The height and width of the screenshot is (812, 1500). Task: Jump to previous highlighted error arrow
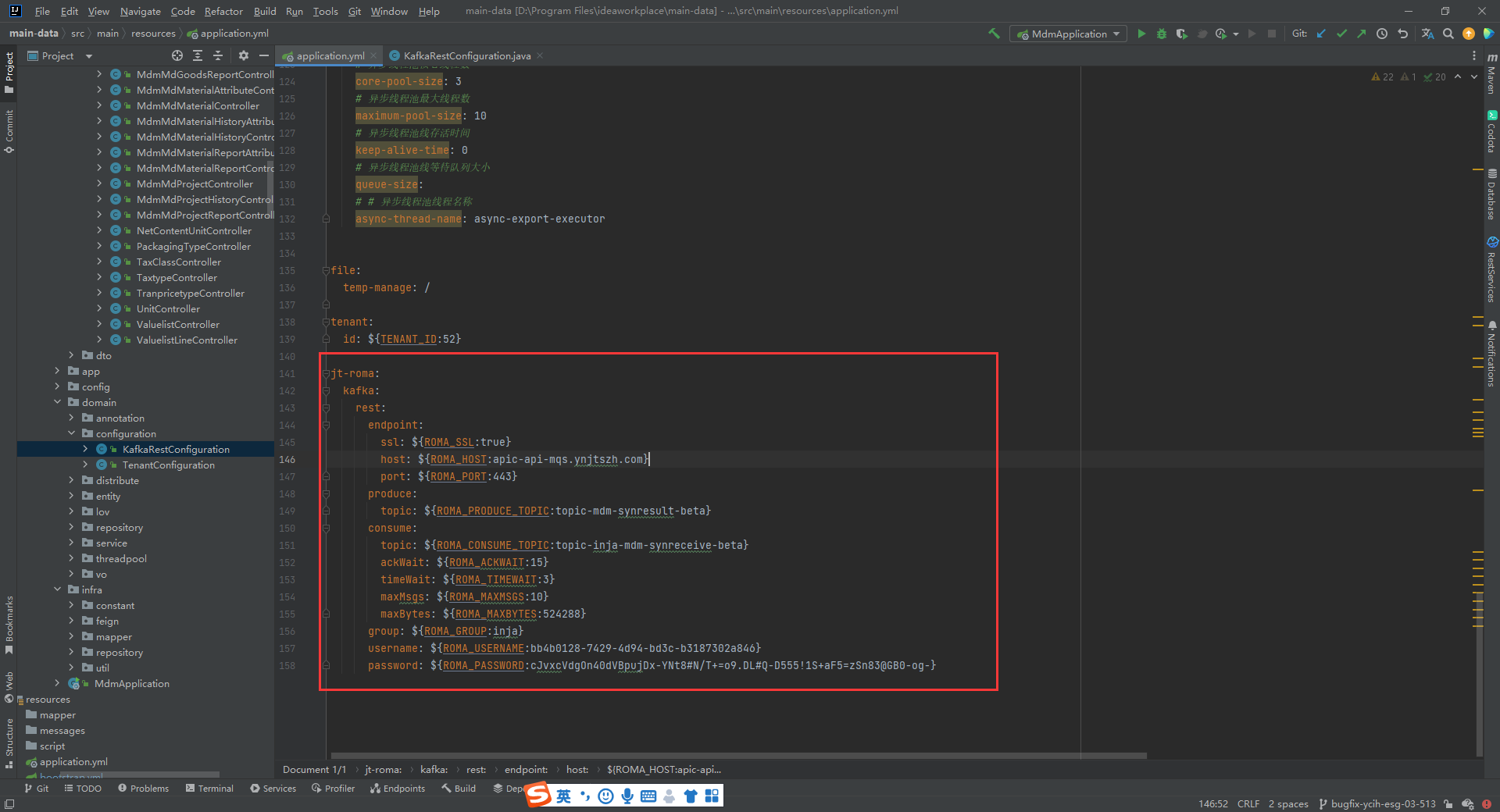tap(1458, 77)
